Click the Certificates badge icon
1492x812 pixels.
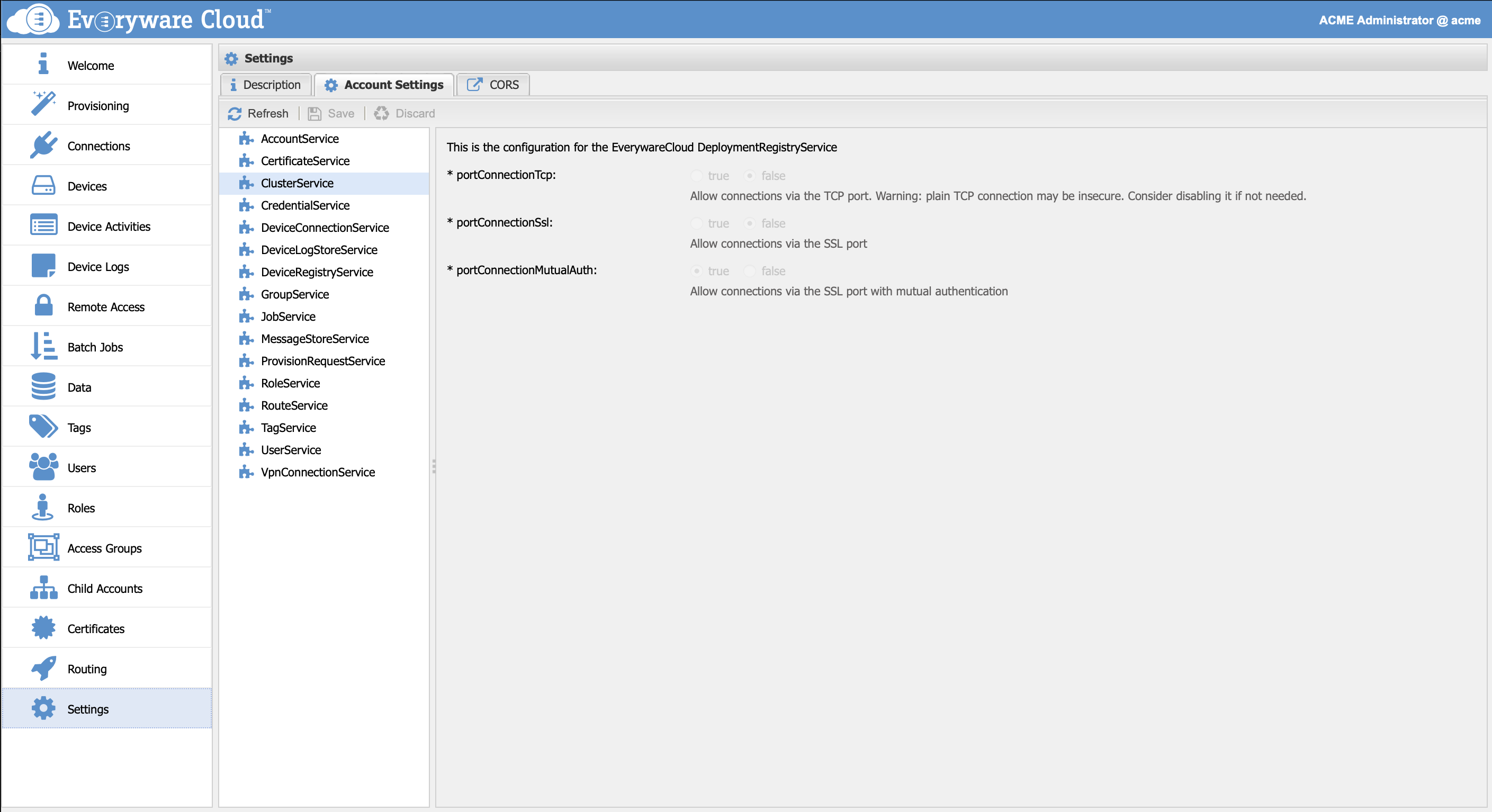[x=43, y=628]
